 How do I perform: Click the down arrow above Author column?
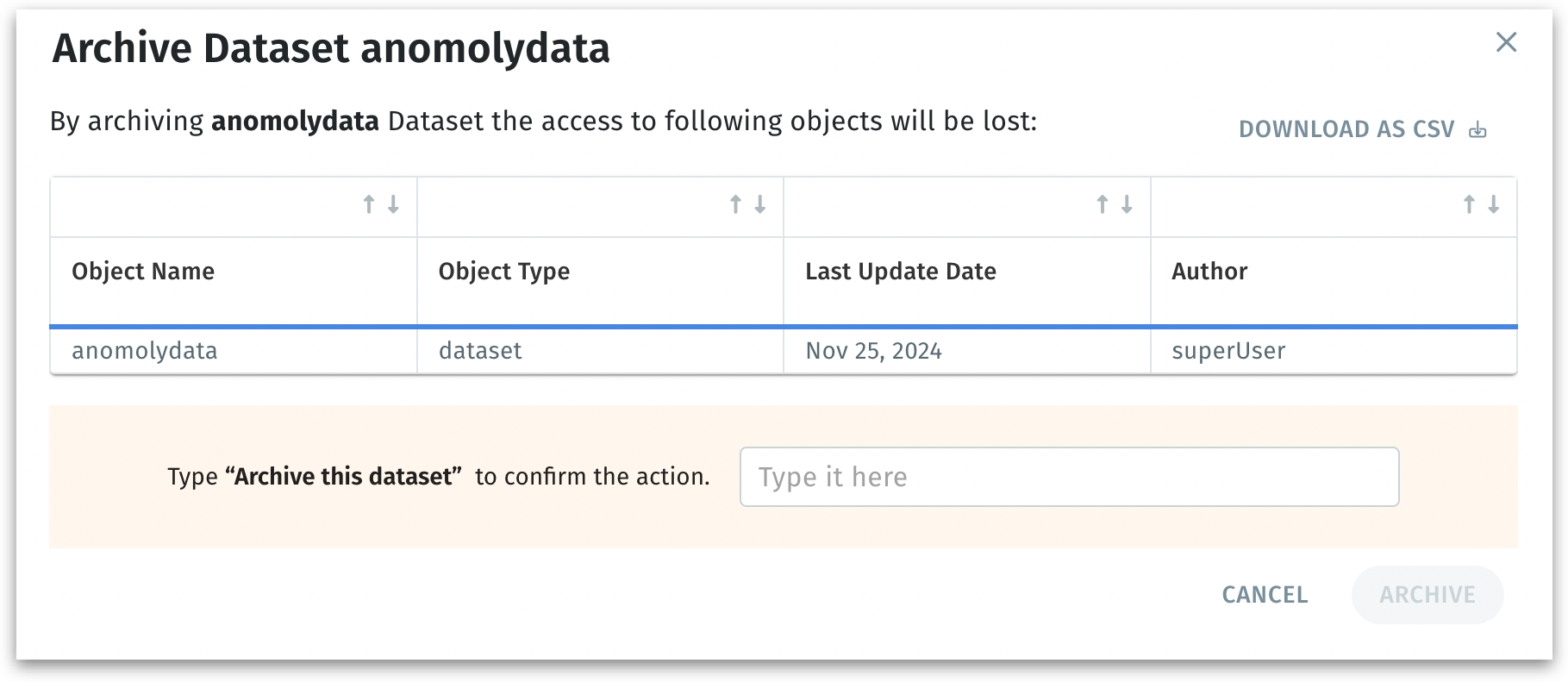[1494, 204]
